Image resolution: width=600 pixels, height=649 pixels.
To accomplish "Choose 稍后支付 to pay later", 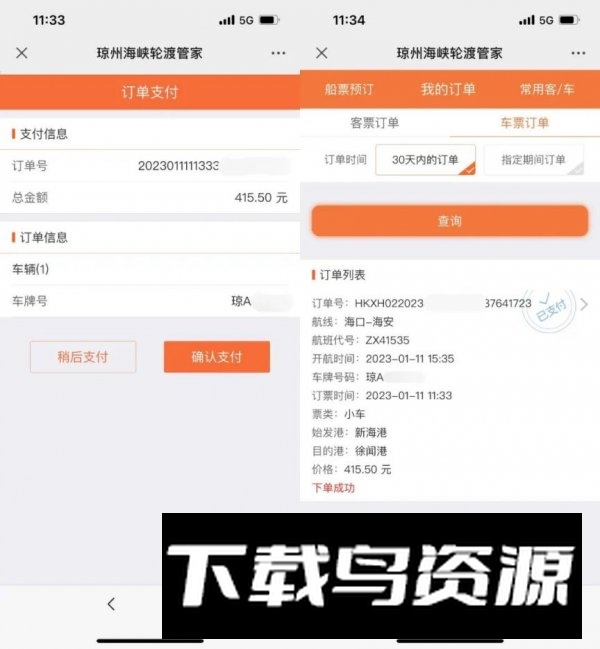I will [83, 357].
